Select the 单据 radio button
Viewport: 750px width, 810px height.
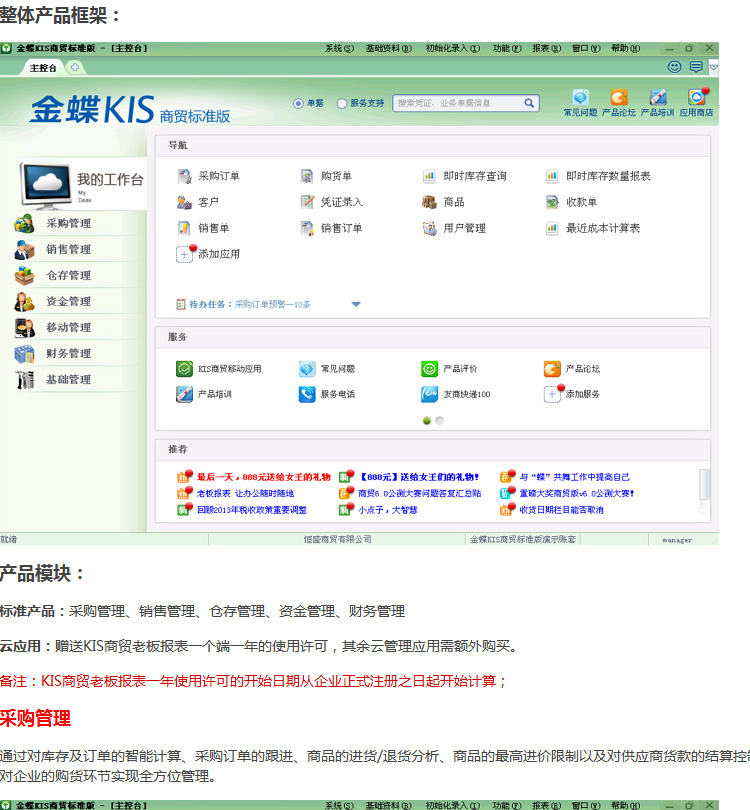[x=298, y=103]
